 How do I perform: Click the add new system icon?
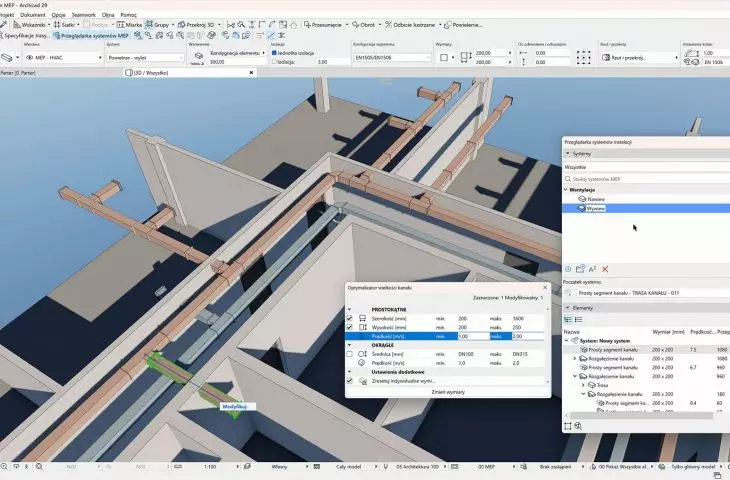568,269
